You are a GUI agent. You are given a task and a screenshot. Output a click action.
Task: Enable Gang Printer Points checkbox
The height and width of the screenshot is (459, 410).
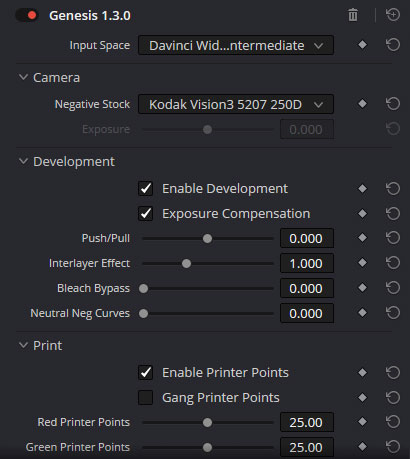[145, 397]
